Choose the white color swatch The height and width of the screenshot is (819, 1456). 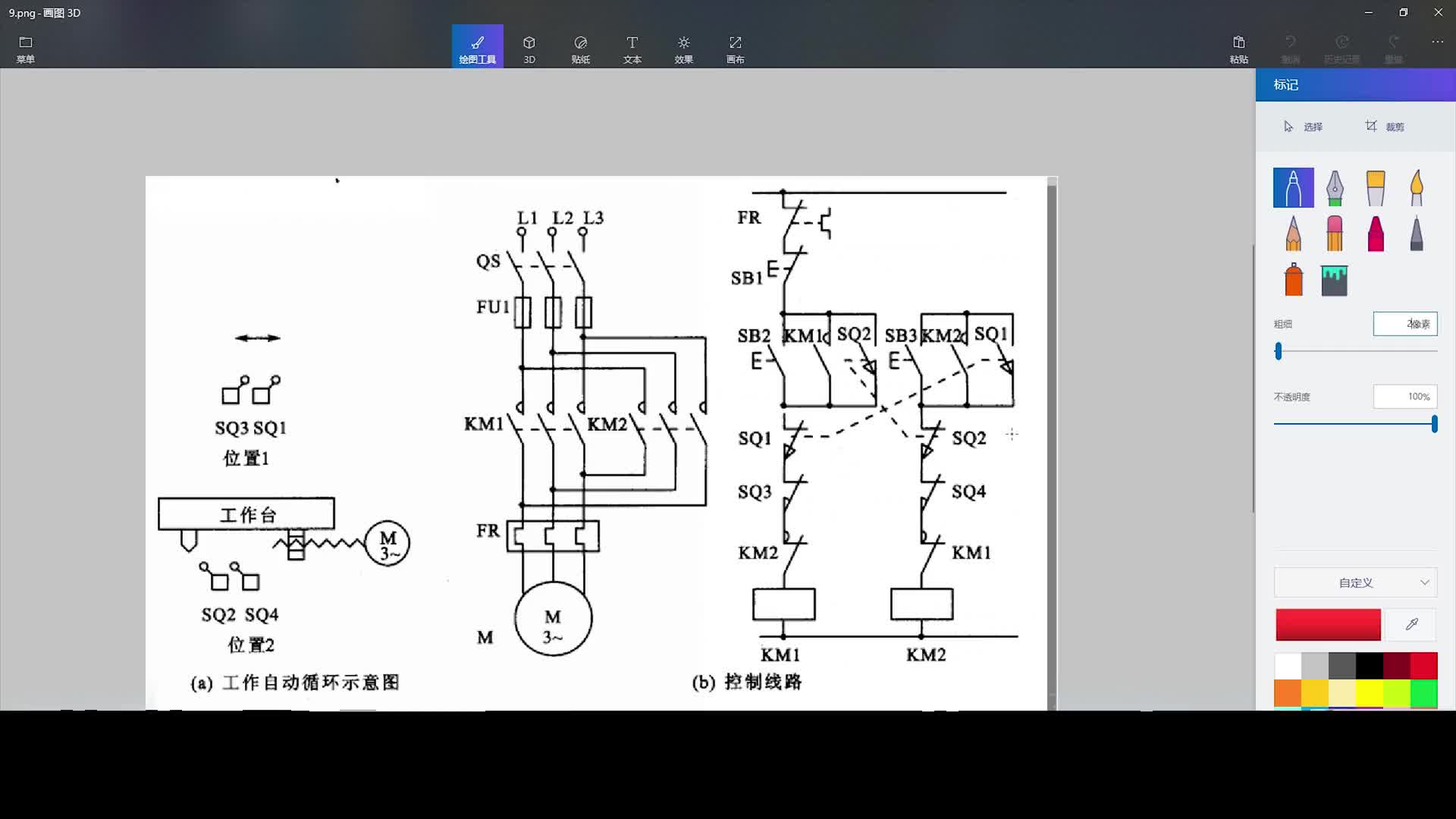(1288, 666)
